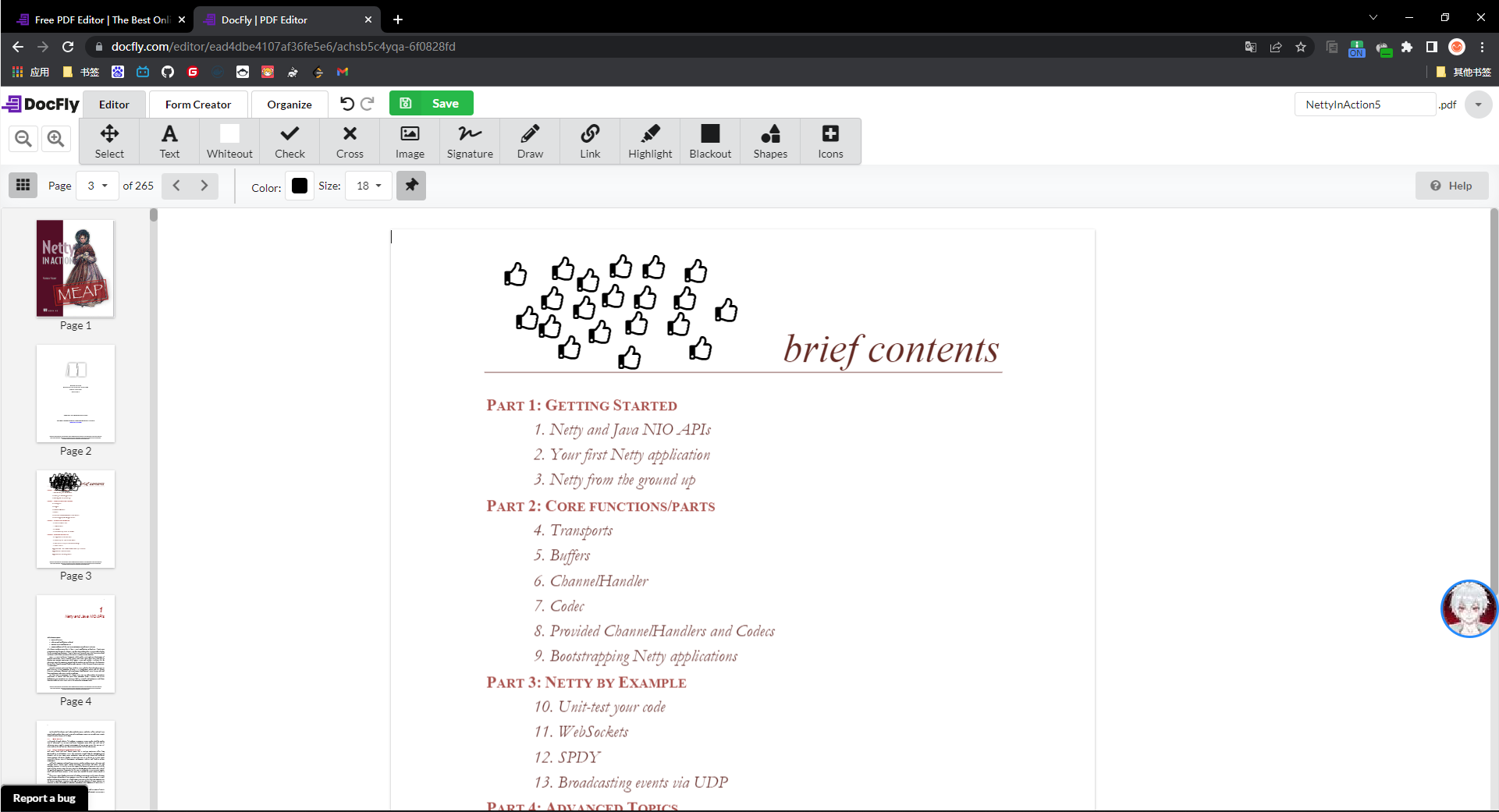Toggle the page thumbnails grid view
The width and height of the screenshot is (1499, 812).
pos(23,186)
